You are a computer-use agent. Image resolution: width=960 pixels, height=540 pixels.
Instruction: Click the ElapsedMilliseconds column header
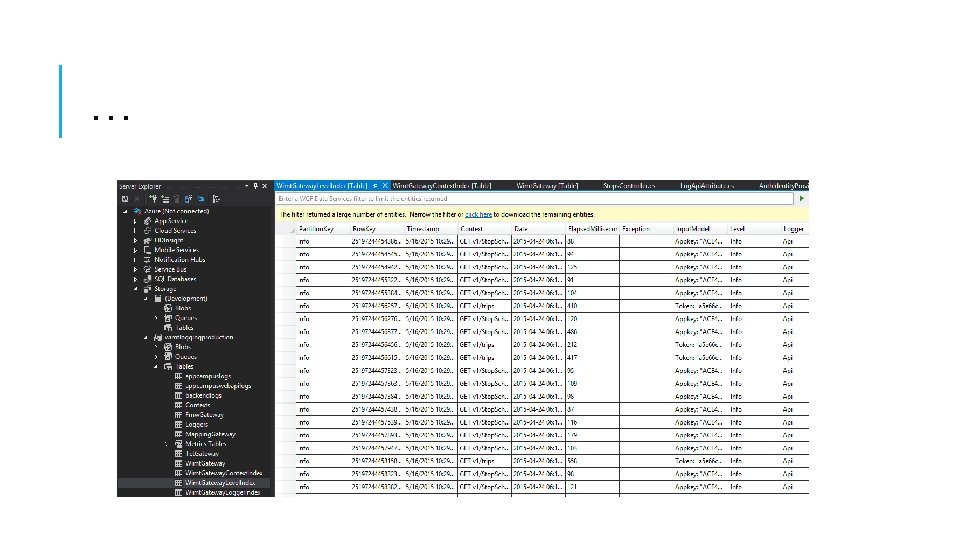[592, 229]
